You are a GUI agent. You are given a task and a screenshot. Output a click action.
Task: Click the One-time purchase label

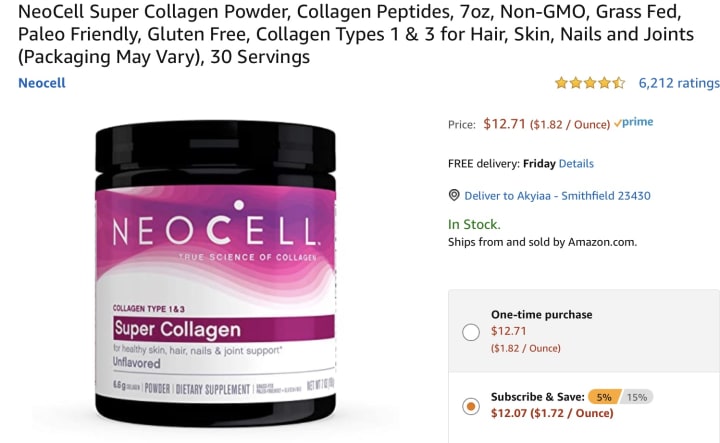pyautogui.click(x=541, y=314)
